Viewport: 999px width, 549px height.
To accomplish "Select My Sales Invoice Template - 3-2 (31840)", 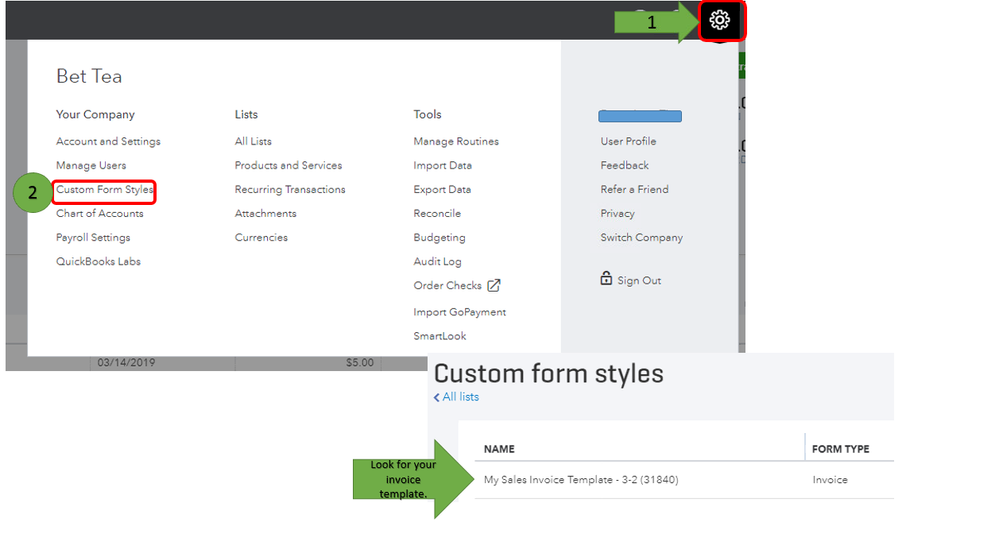I will [x=581, y=480].
